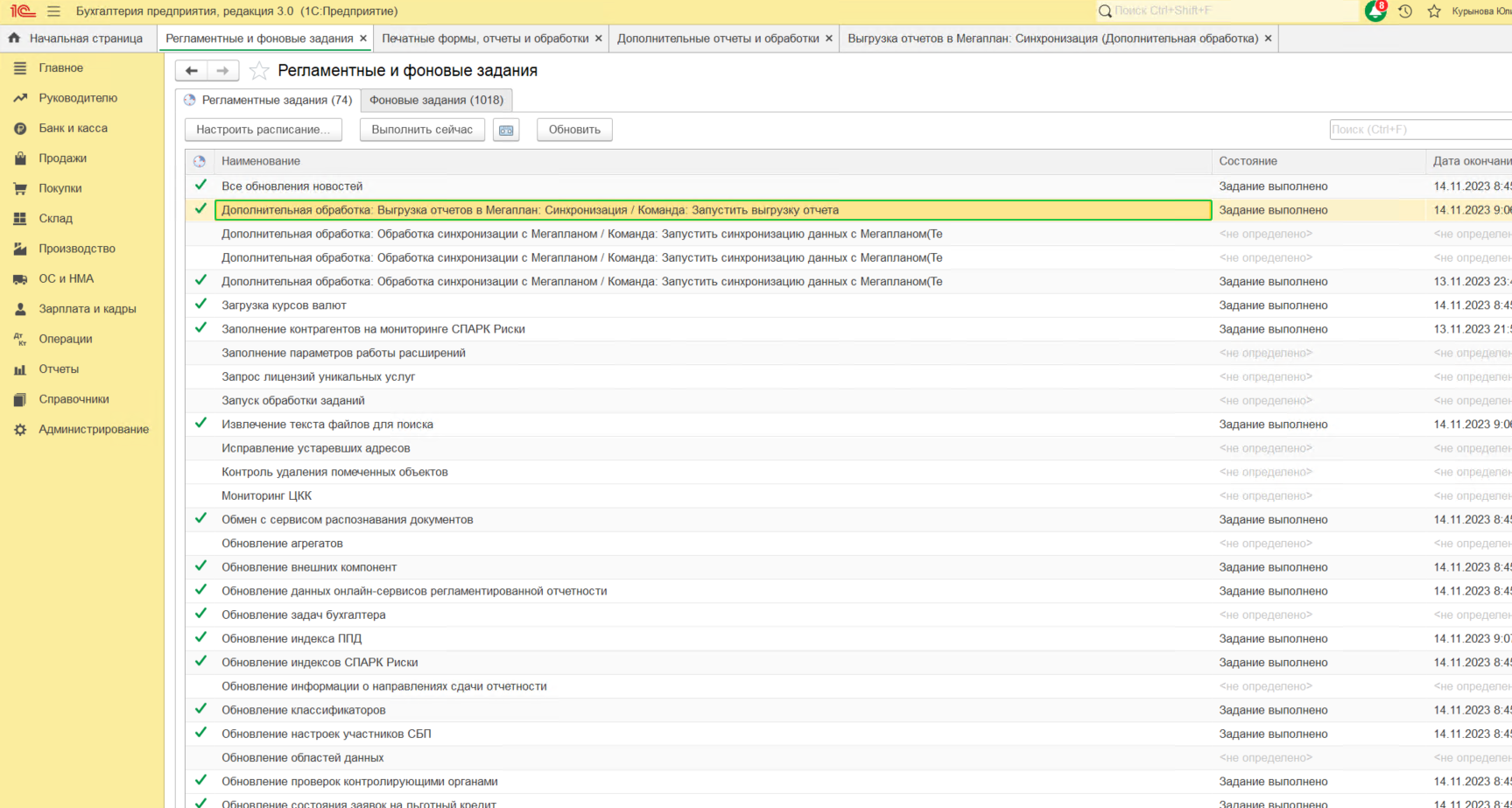
Task: Add current page to favorites star
Action: (x=258, y=71)
